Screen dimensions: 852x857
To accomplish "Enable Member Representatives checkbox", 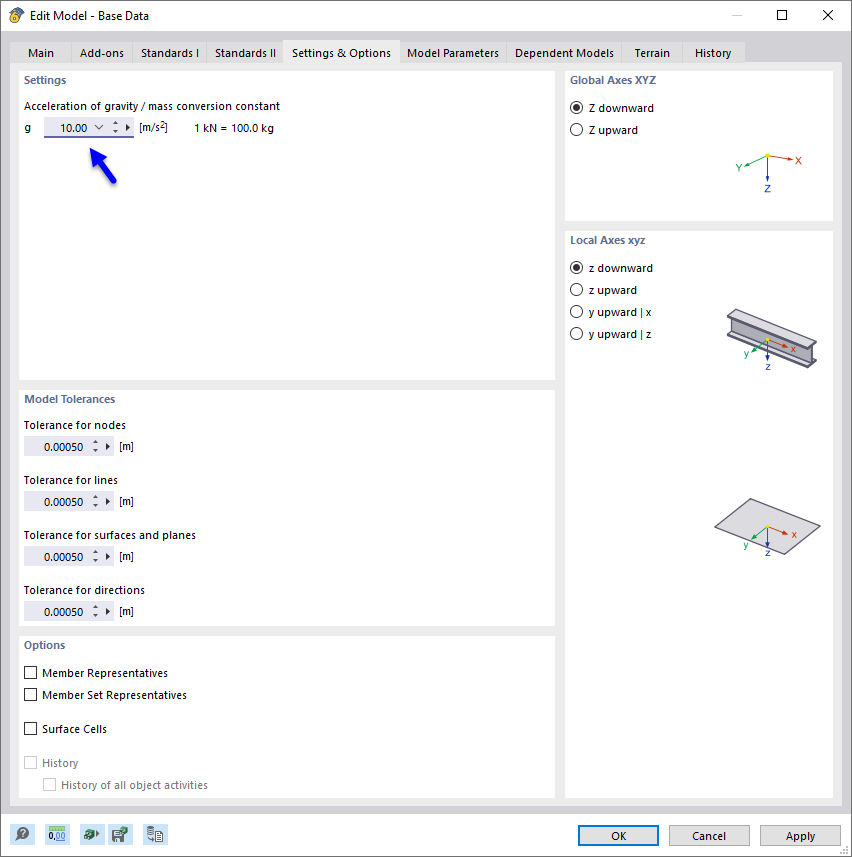I will [x=31, y=672].
